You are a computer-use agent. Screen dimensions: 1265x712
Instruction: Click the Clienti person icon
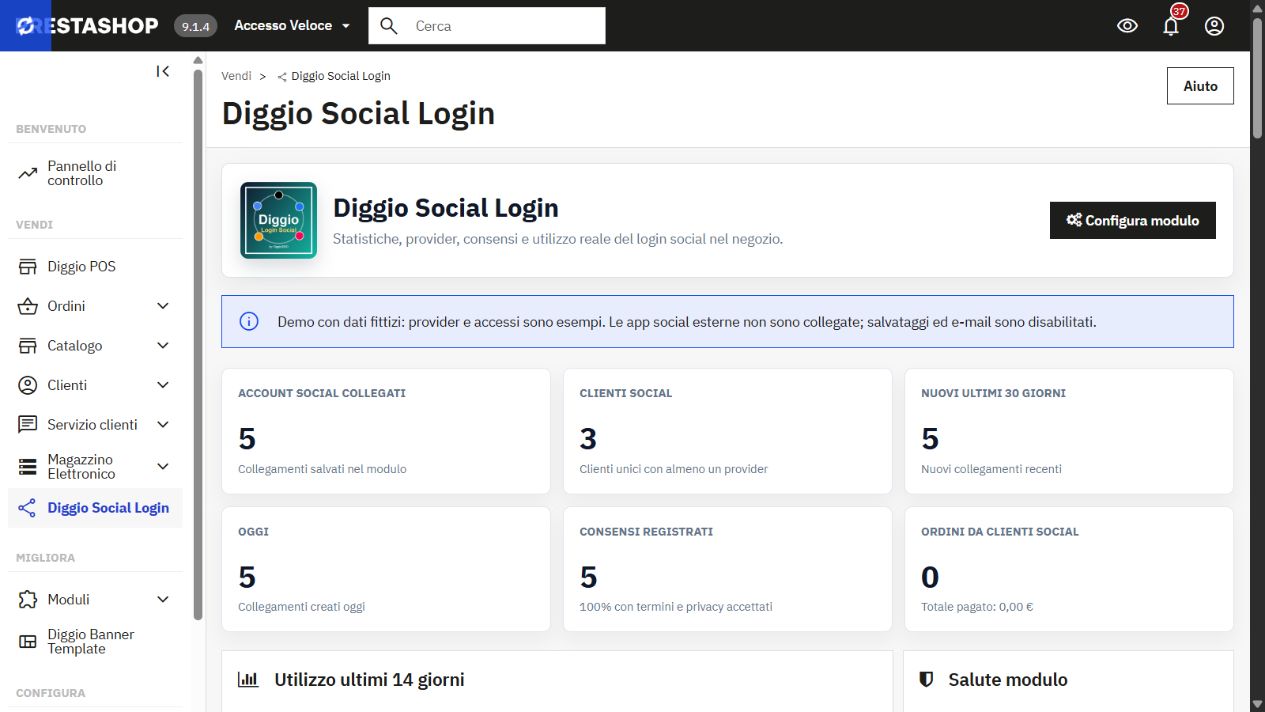[x=28, y=385]
